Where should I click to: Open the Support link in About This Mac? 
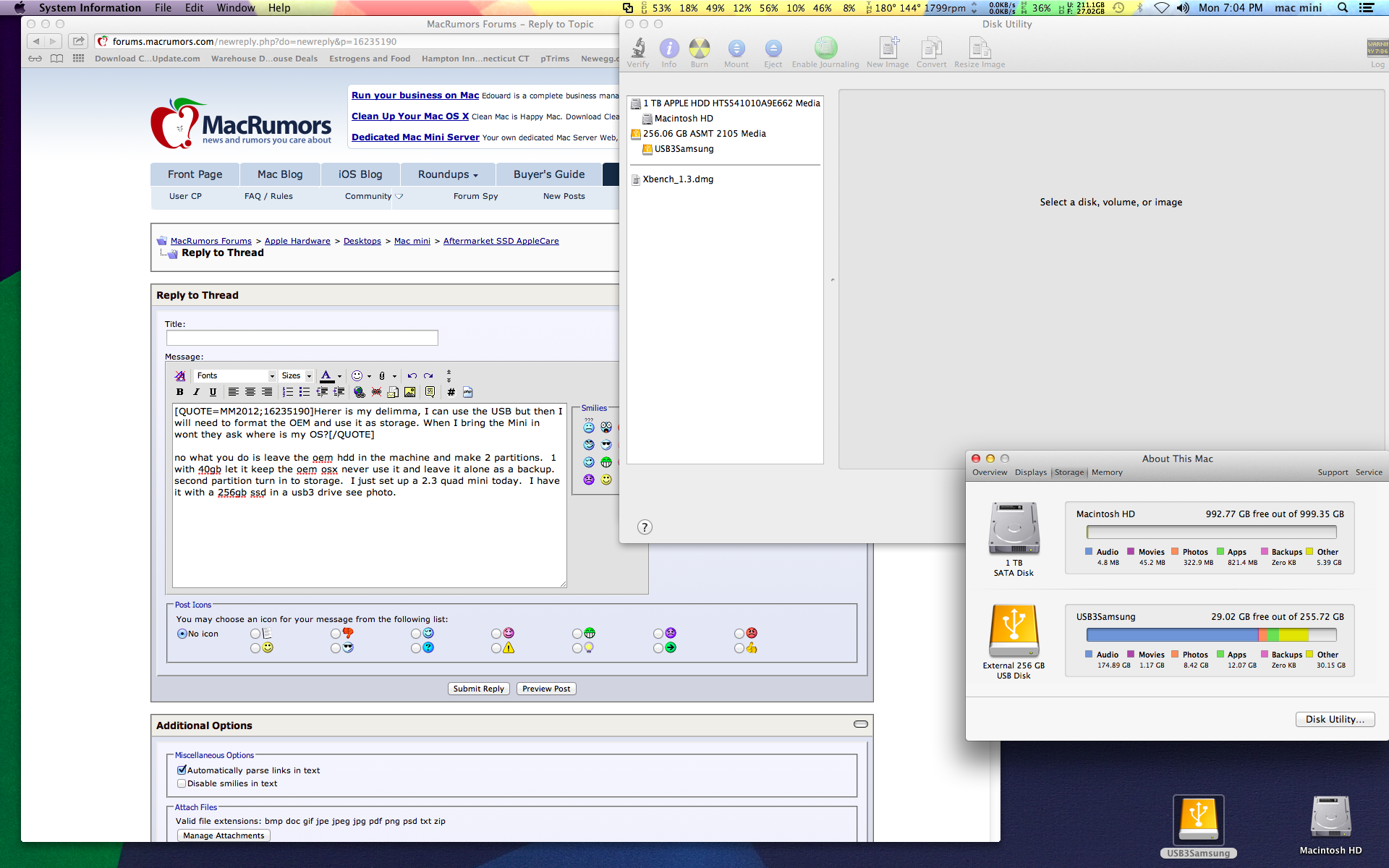[1333, 472]
